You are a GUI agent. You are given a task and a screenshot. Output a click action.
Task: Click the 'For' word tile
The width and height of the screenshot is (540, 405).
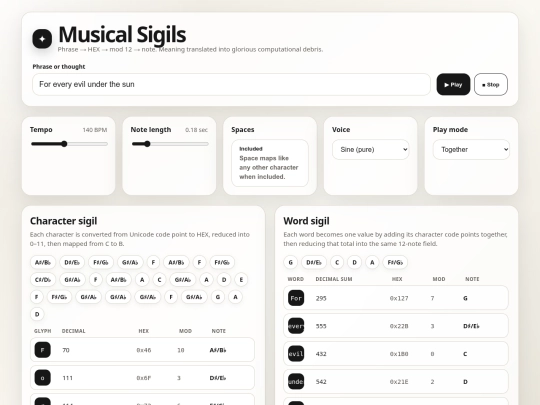click(296, 298)
